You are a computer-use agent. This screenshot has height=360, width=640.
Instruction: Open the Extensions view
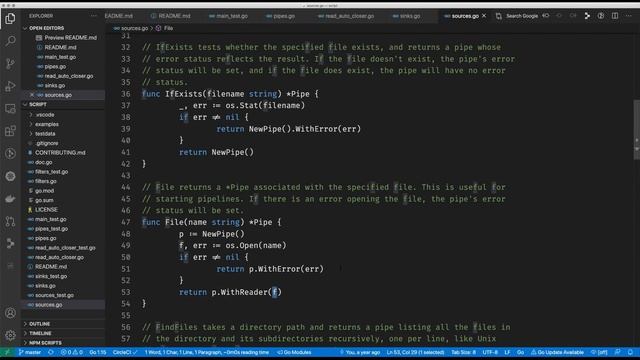point(10,131)
